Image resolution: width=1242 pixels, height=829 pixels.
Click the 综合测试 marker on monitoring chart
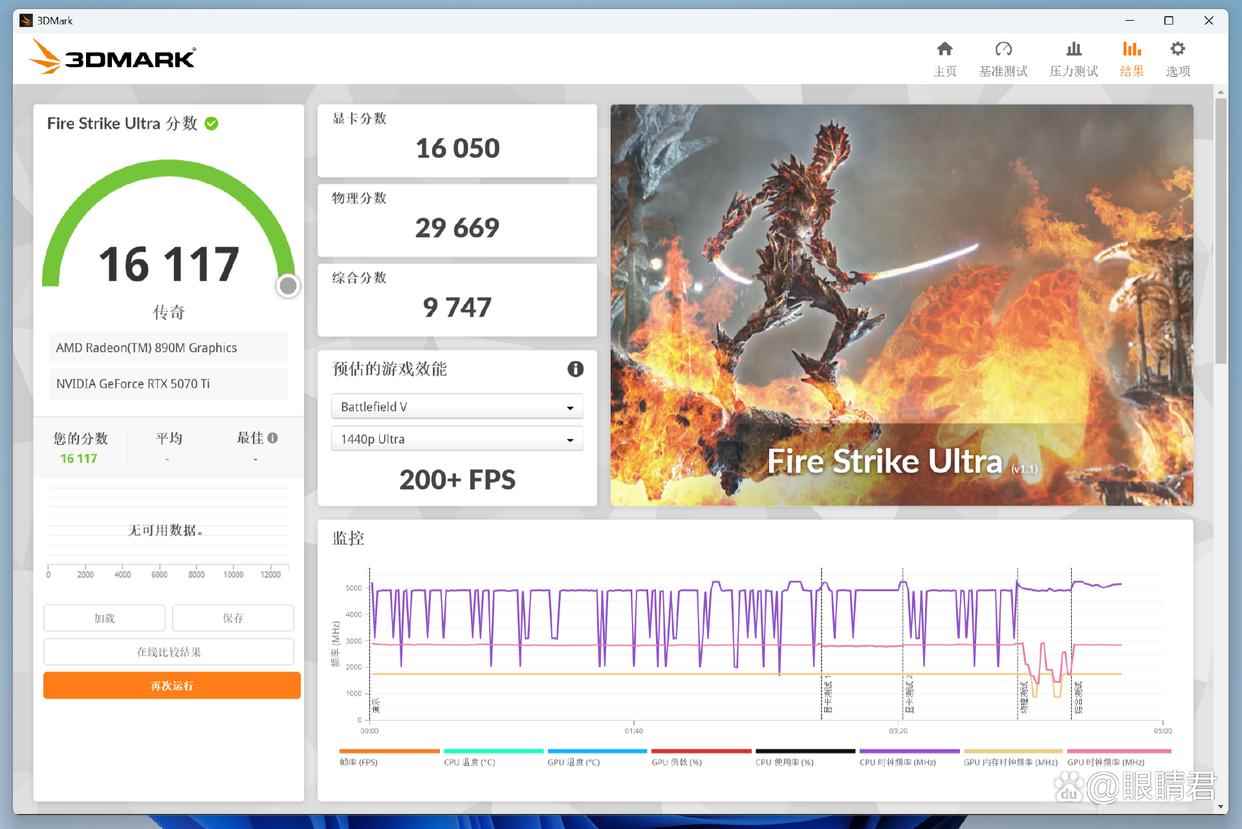point(1078,697)
